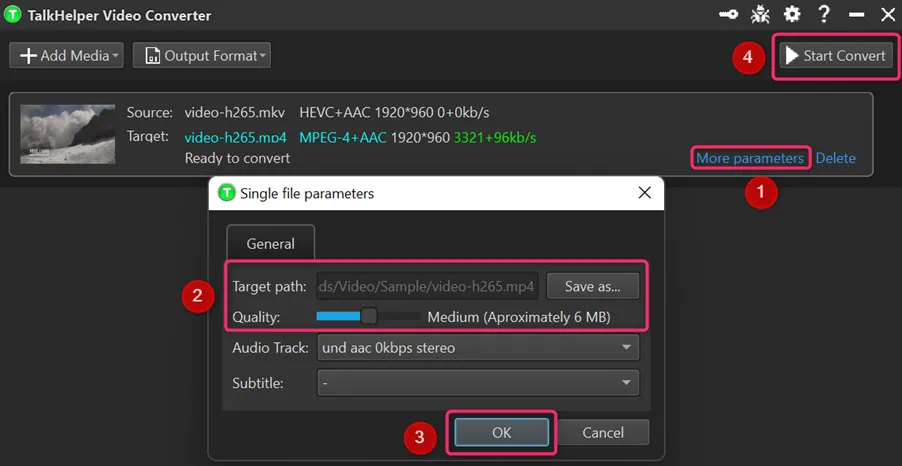This screenshot has width=902, height=466.
Task: Click the MPEG-4+AAC target codec text
Action: coord(343,137)
